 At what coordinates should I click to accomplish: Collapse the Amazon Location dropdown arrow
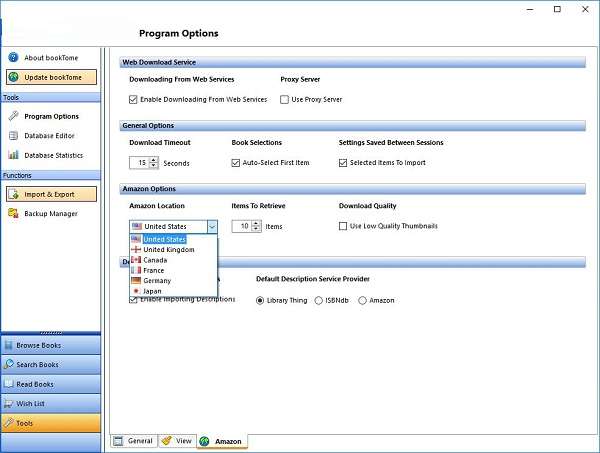coord(212,226)
